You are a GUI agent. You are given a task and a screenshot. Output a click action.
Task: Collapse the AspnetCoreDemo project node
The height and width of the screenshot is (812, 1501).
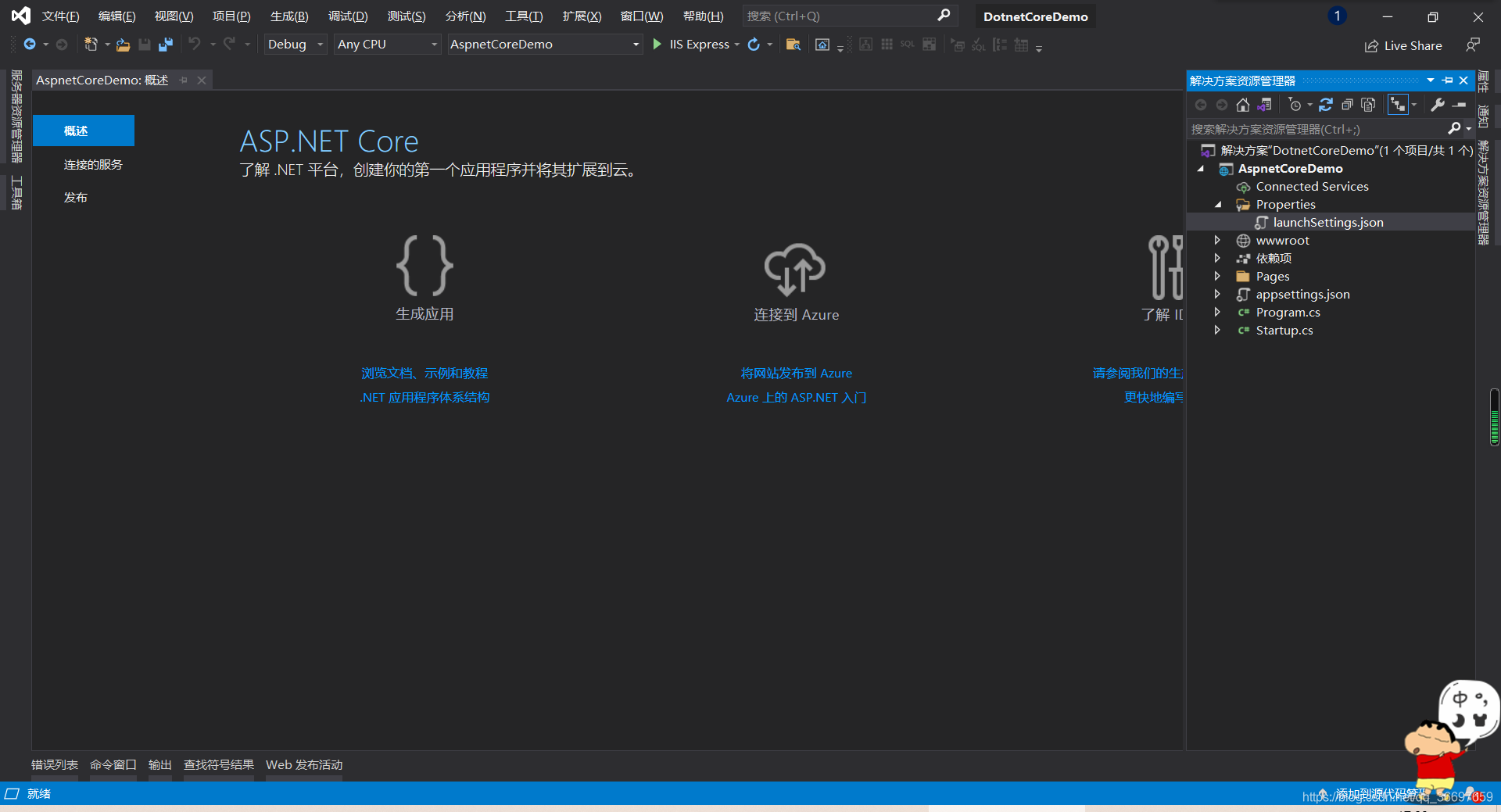click(x=1201, y=169)
